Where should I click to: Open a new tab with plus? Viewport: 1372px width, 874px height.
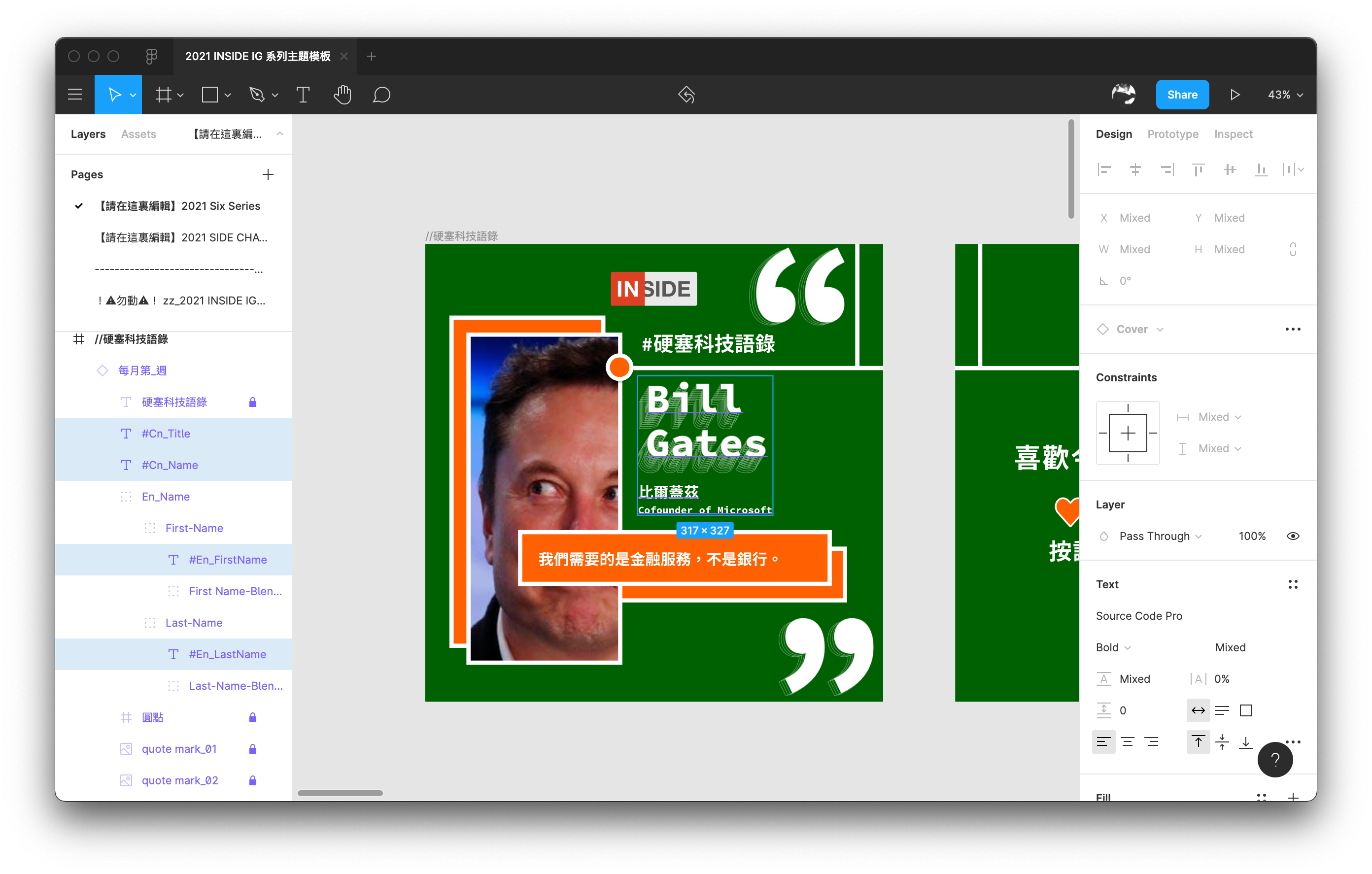coord(372,56)
